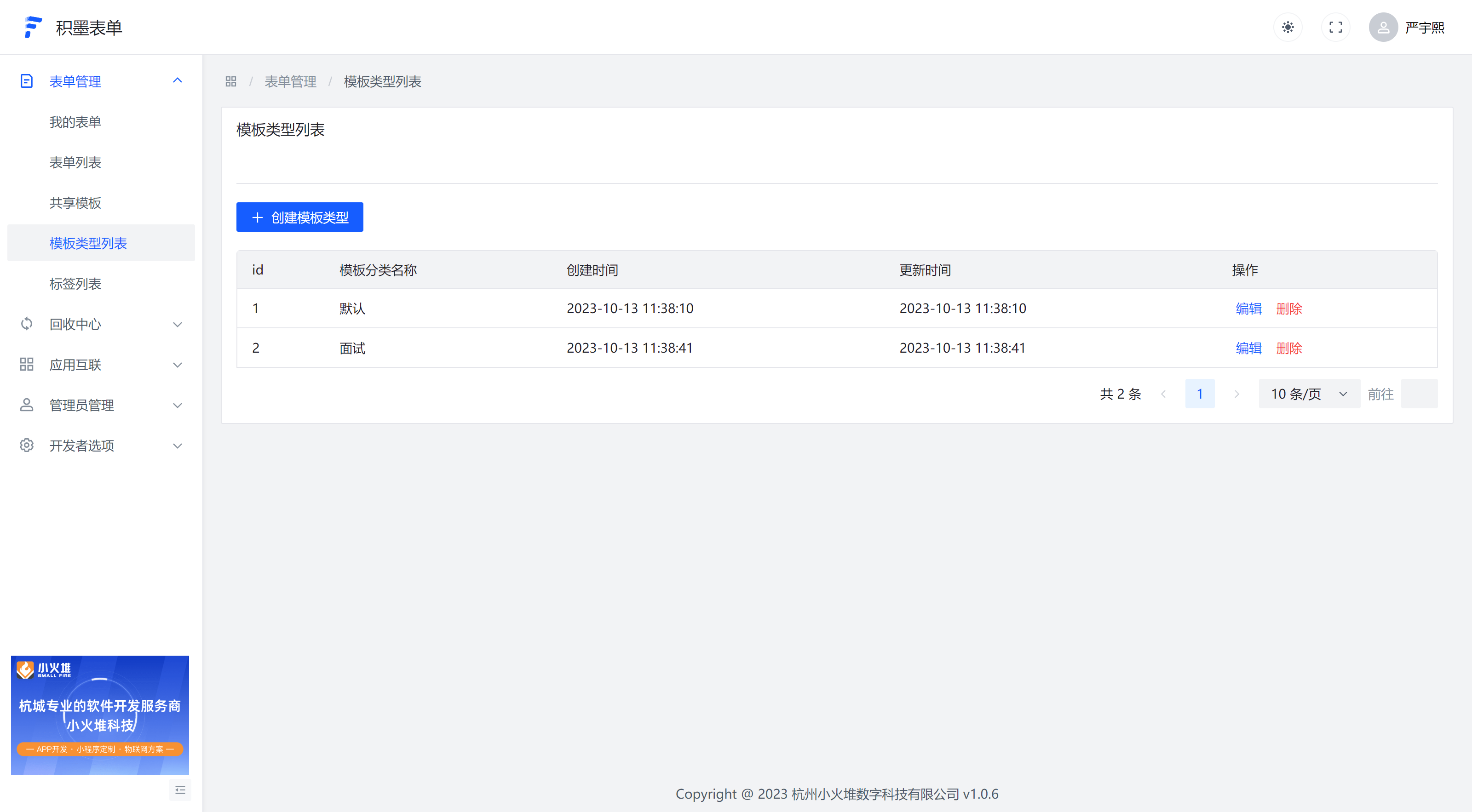This screenshot has width=1472, height=812.
Task: Select 共享模板 in the sidebar
Action: 75,203
